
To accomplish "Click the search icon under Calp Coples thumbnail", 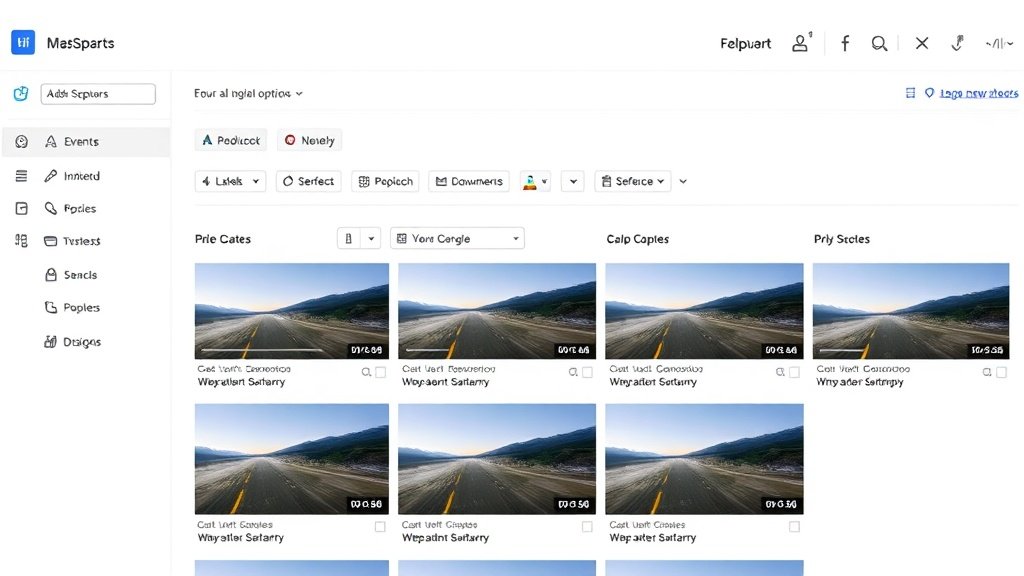I will (780, 372).
